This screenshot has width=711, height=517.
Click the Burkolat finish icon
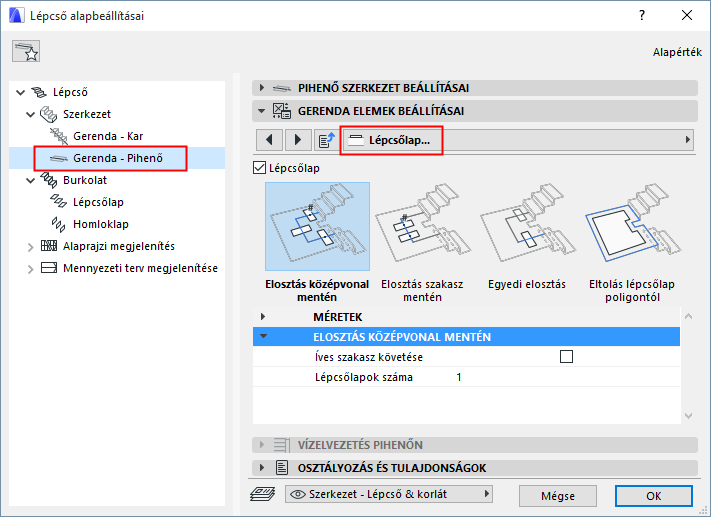tap(49, 180)
